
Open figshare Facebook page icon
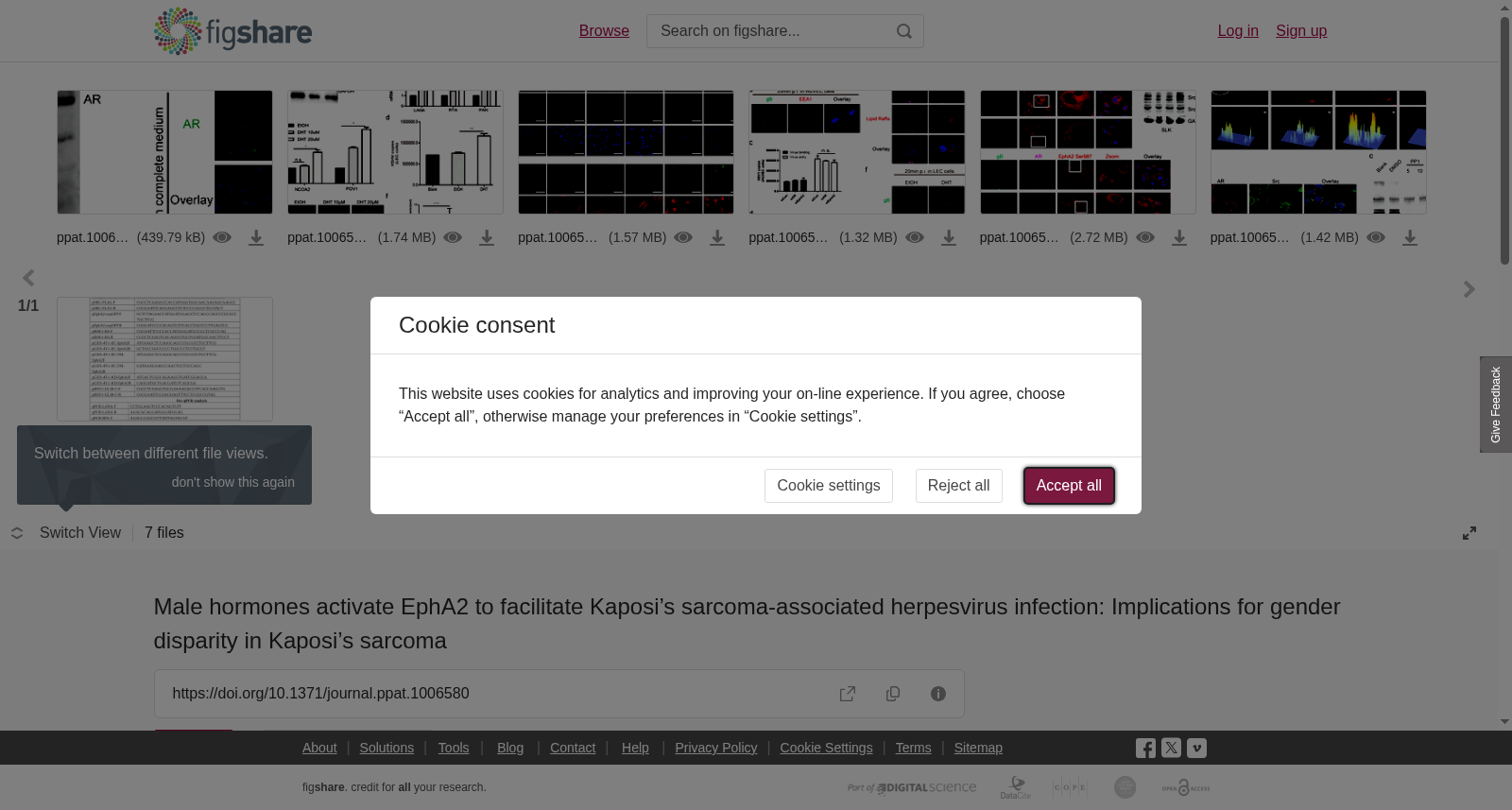(x=1145, y=749)
